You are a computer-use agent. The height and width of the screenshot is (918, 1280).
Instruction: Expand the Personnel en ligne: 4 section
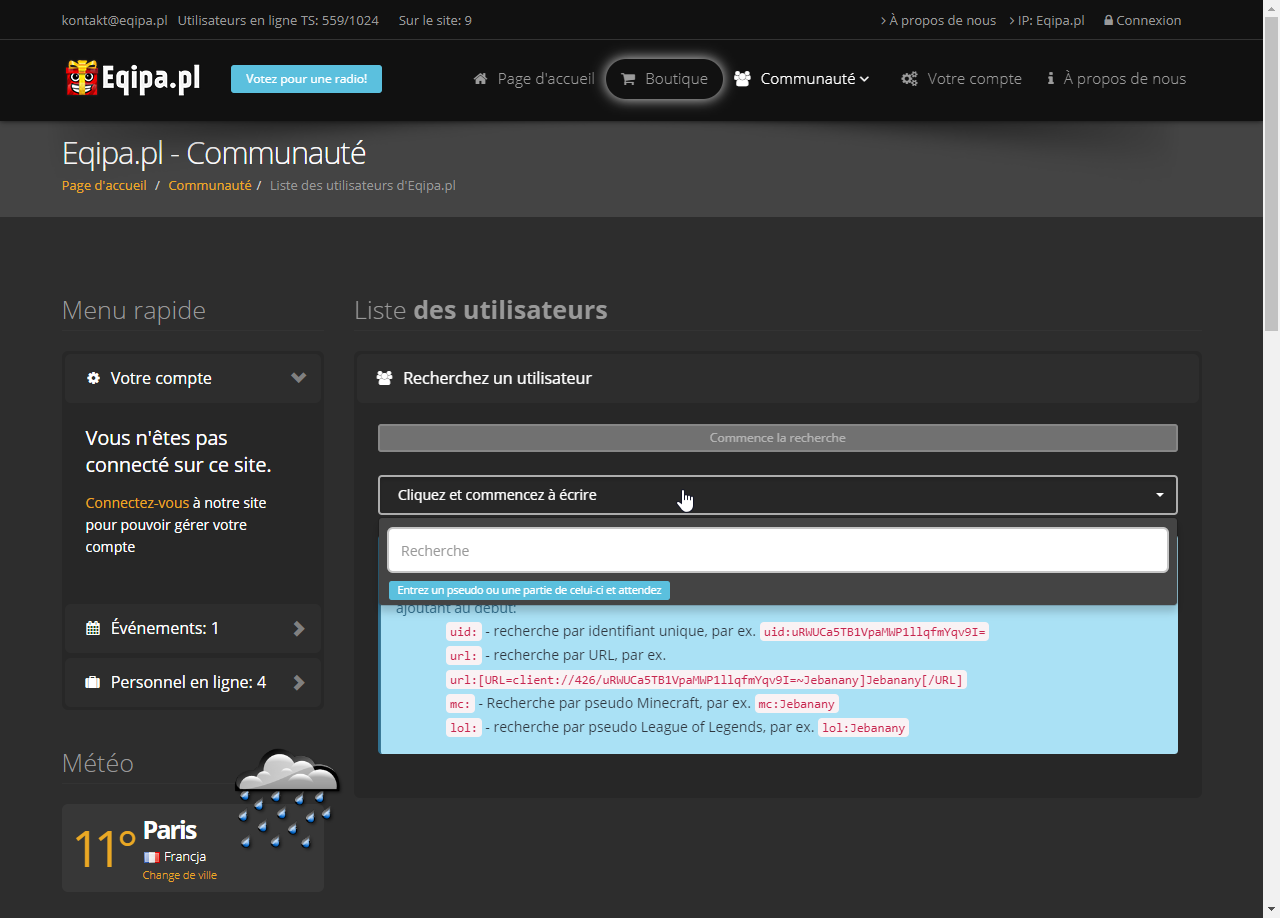pos(298,683)
